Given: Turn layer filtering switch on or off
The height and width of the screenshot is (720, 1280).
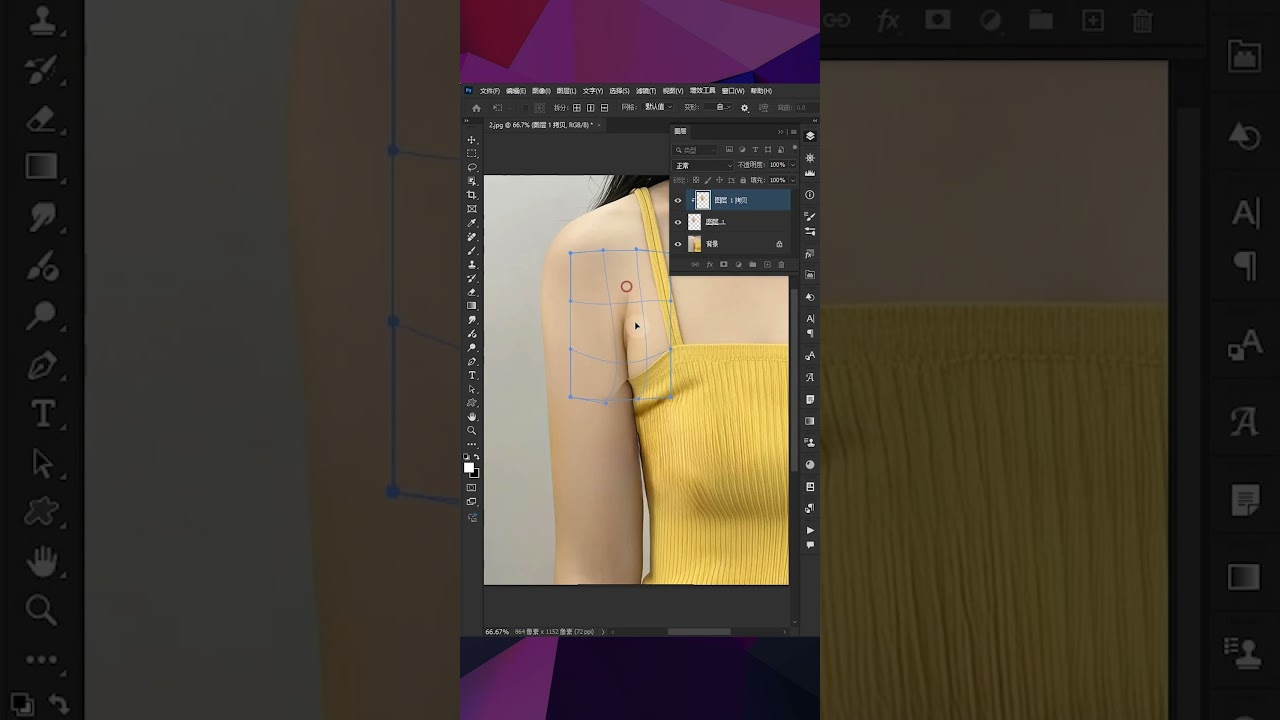Looking at the screenshot, I should click(x=794, y=148).
